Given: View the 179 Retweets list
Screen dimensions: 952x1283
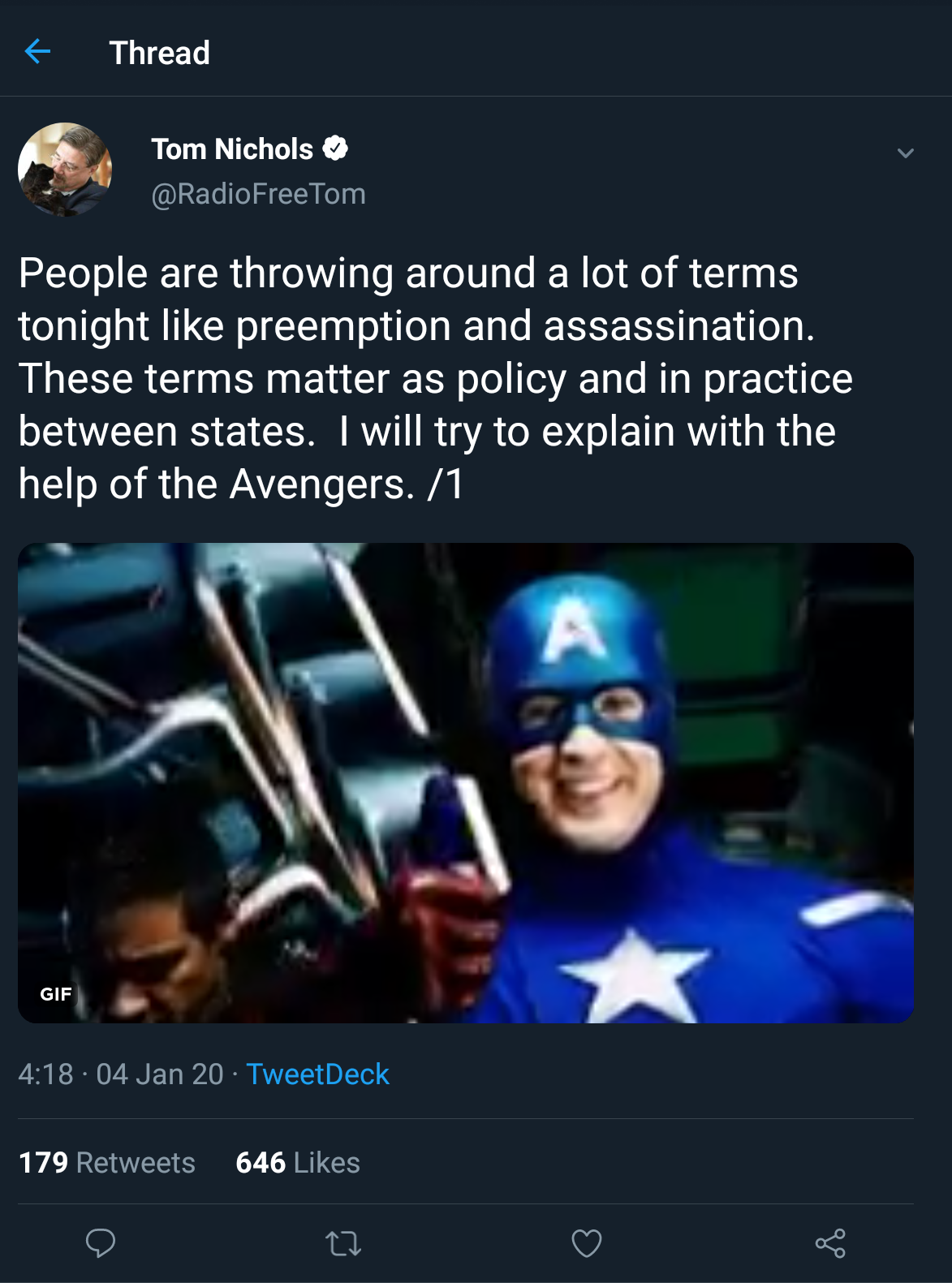Looking at the screenshot, I should [107, 1163].
